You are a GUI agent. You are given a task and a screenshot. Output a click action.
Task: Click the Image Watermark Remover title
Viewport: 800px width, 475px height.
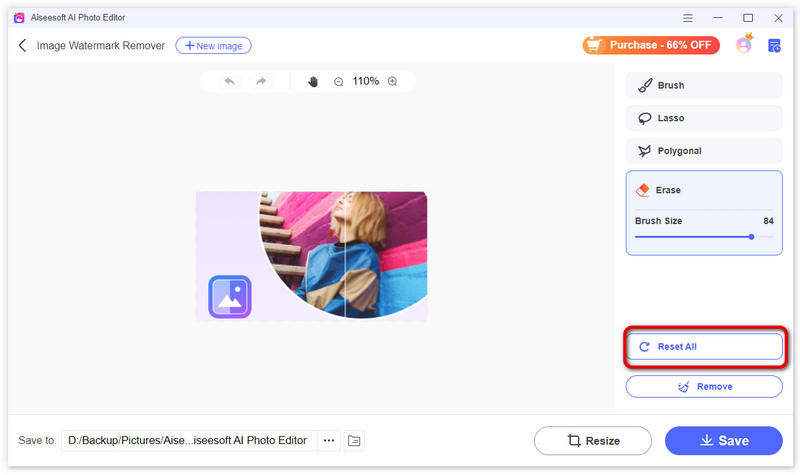click(101, 45)
